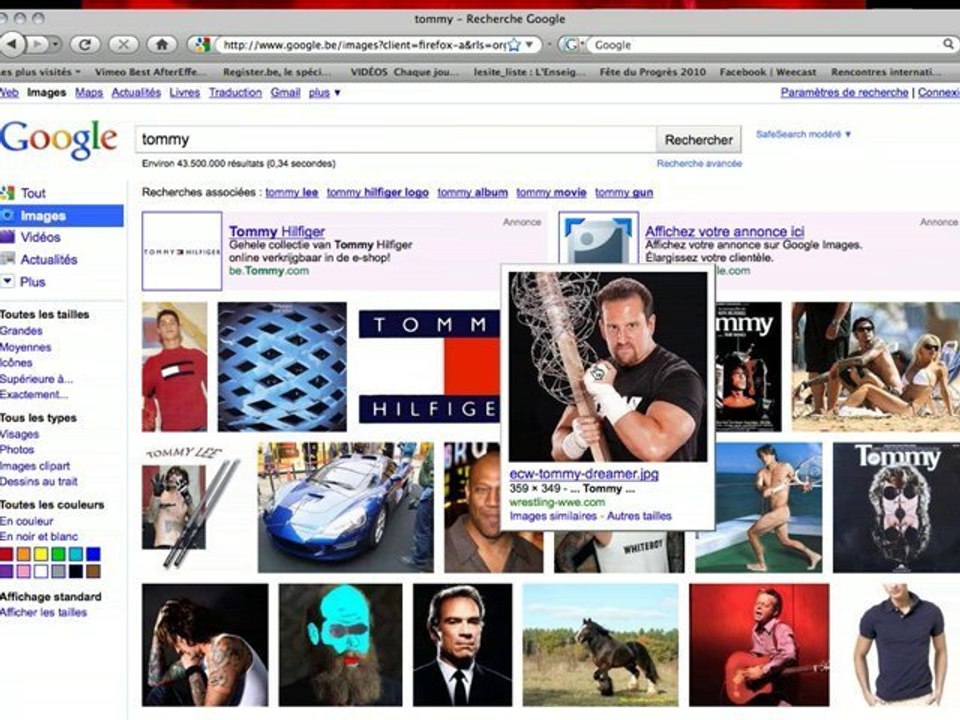The height and width of the screenshot is (720, 960).
Task: Open the blue sports car thumbnail
Action: click(x=345, y=507)
